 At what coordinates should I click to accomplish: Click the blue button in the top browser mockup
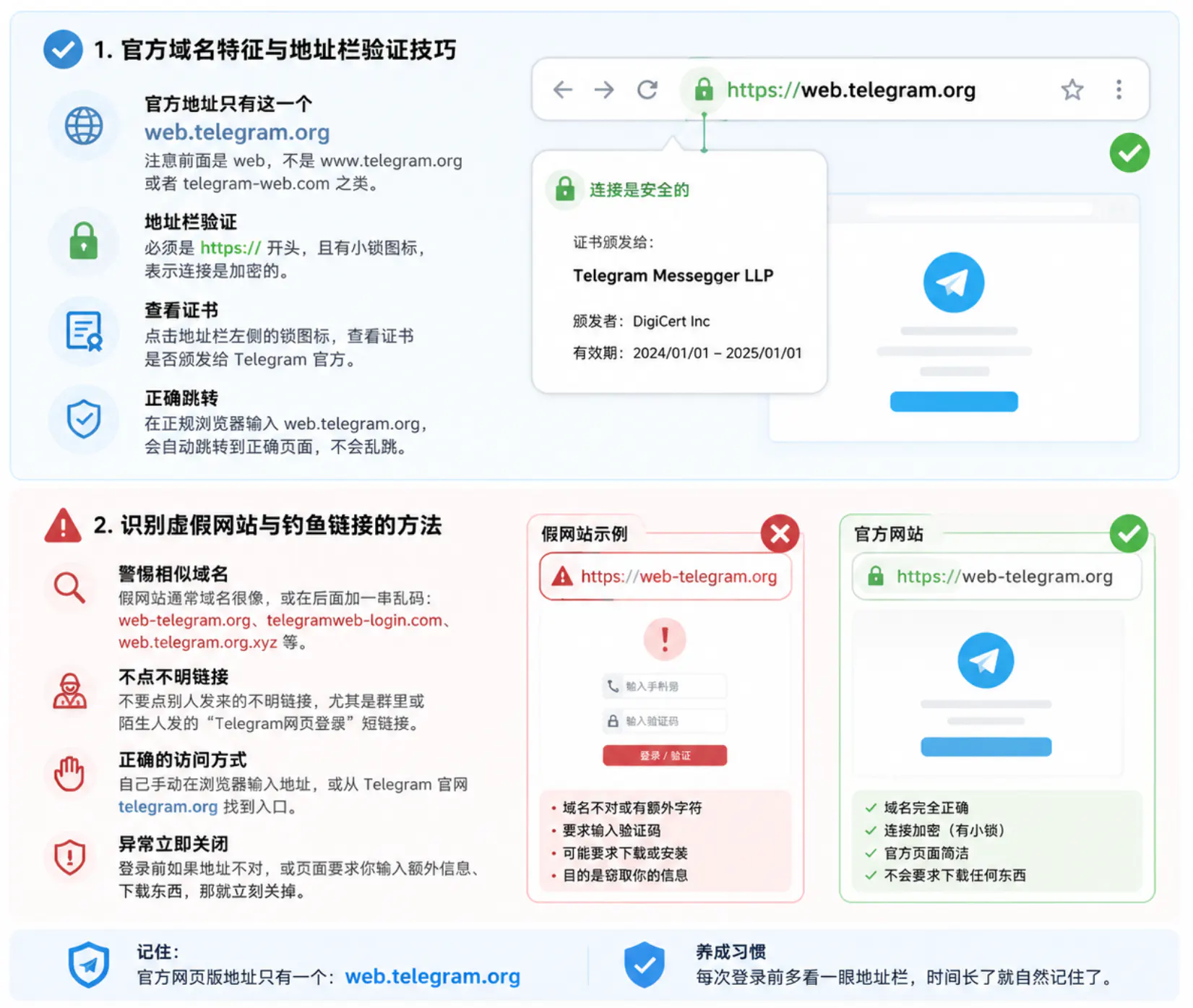coord(953,401)
